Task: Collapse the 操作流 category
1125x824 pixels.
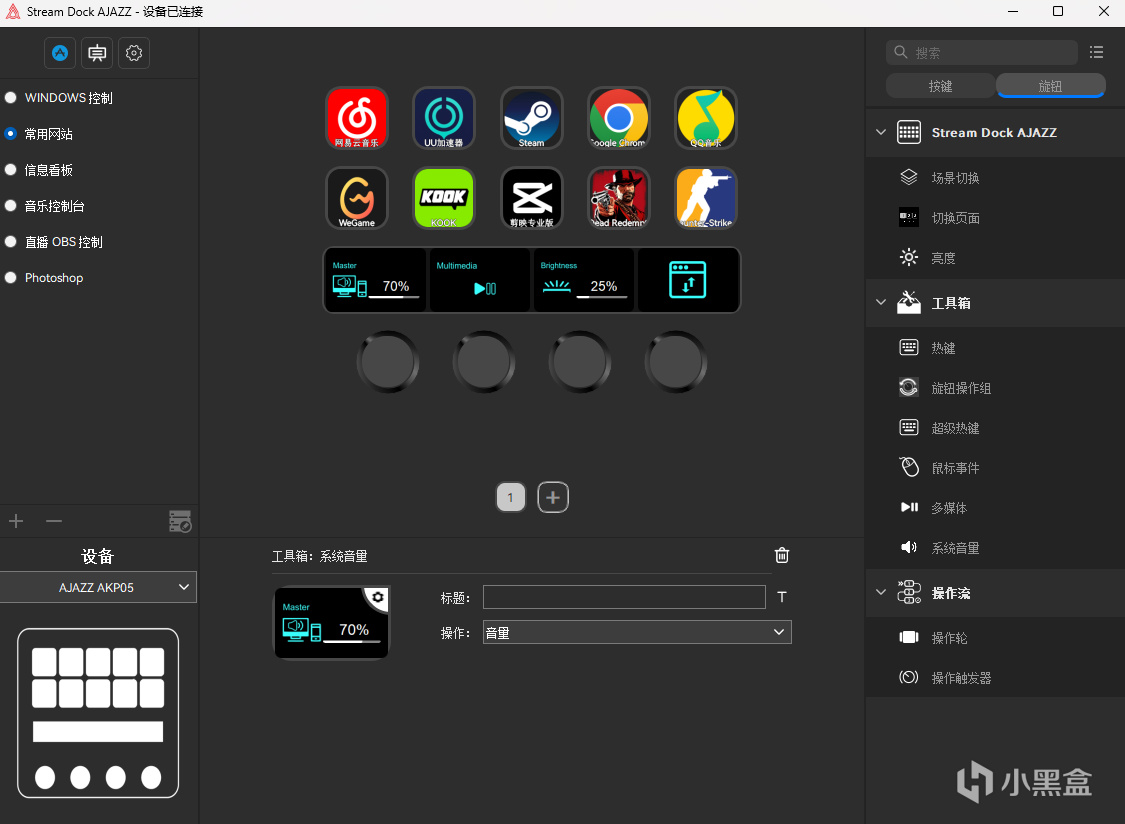Action: pos(881,592)
